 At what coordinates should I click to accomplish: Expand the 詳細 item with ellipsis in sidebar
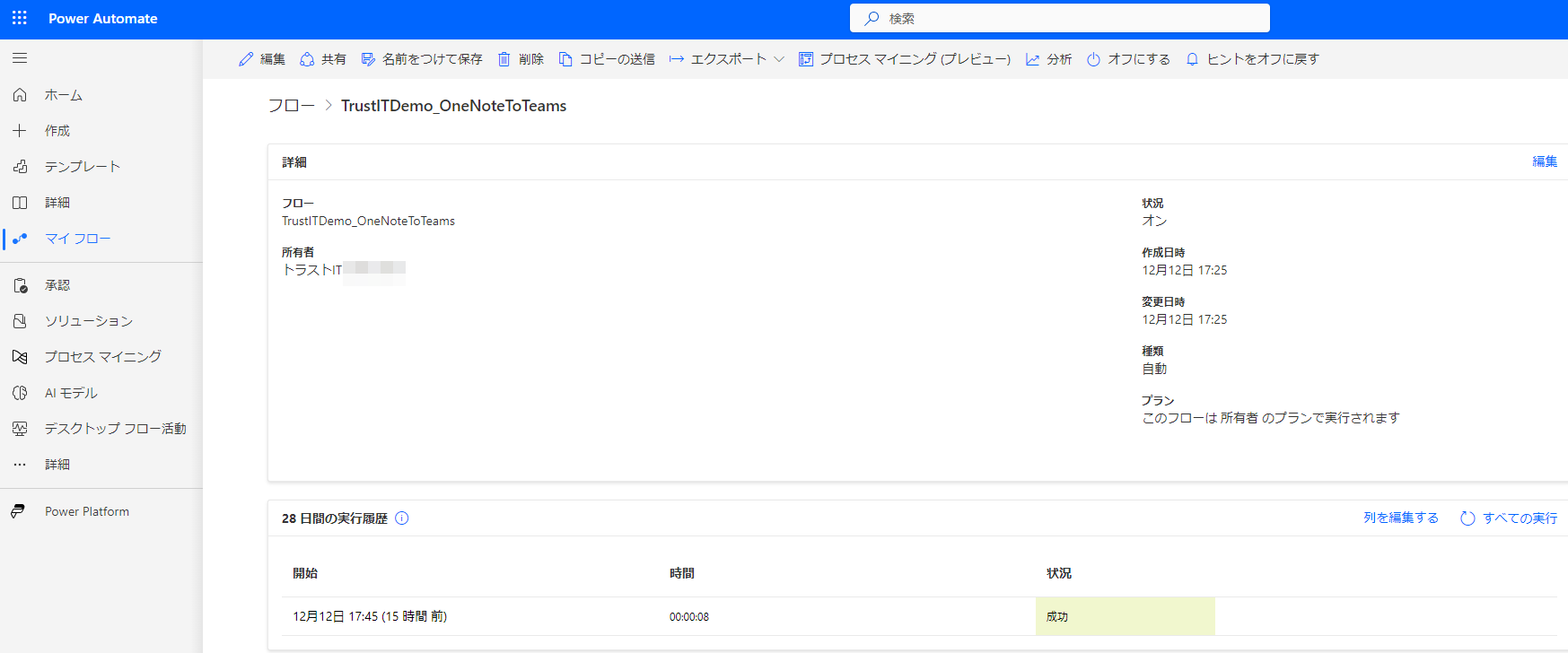[57, 465]
